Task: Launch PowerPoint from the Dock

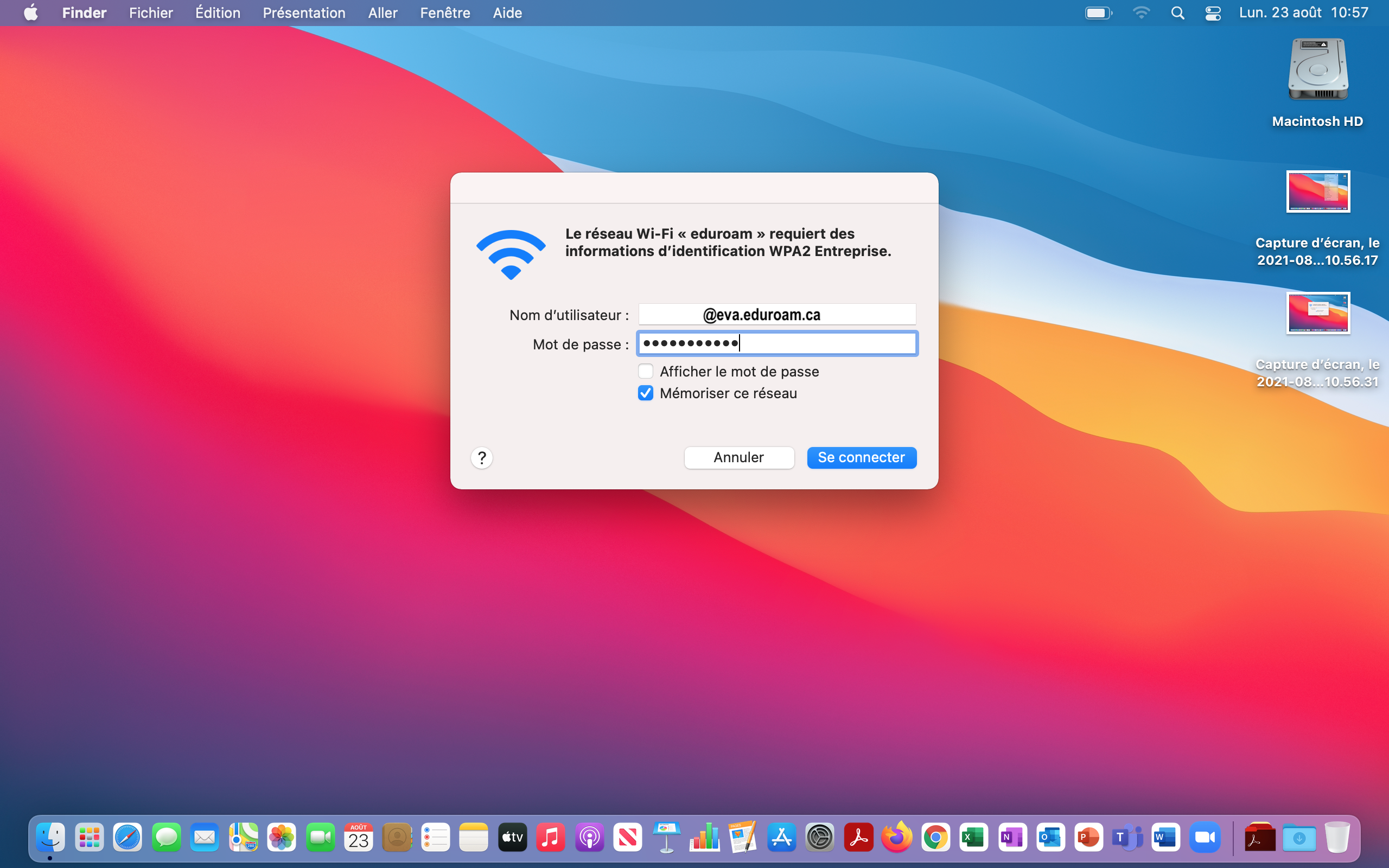Action: pyautogui.click(x=1089, y=838)
